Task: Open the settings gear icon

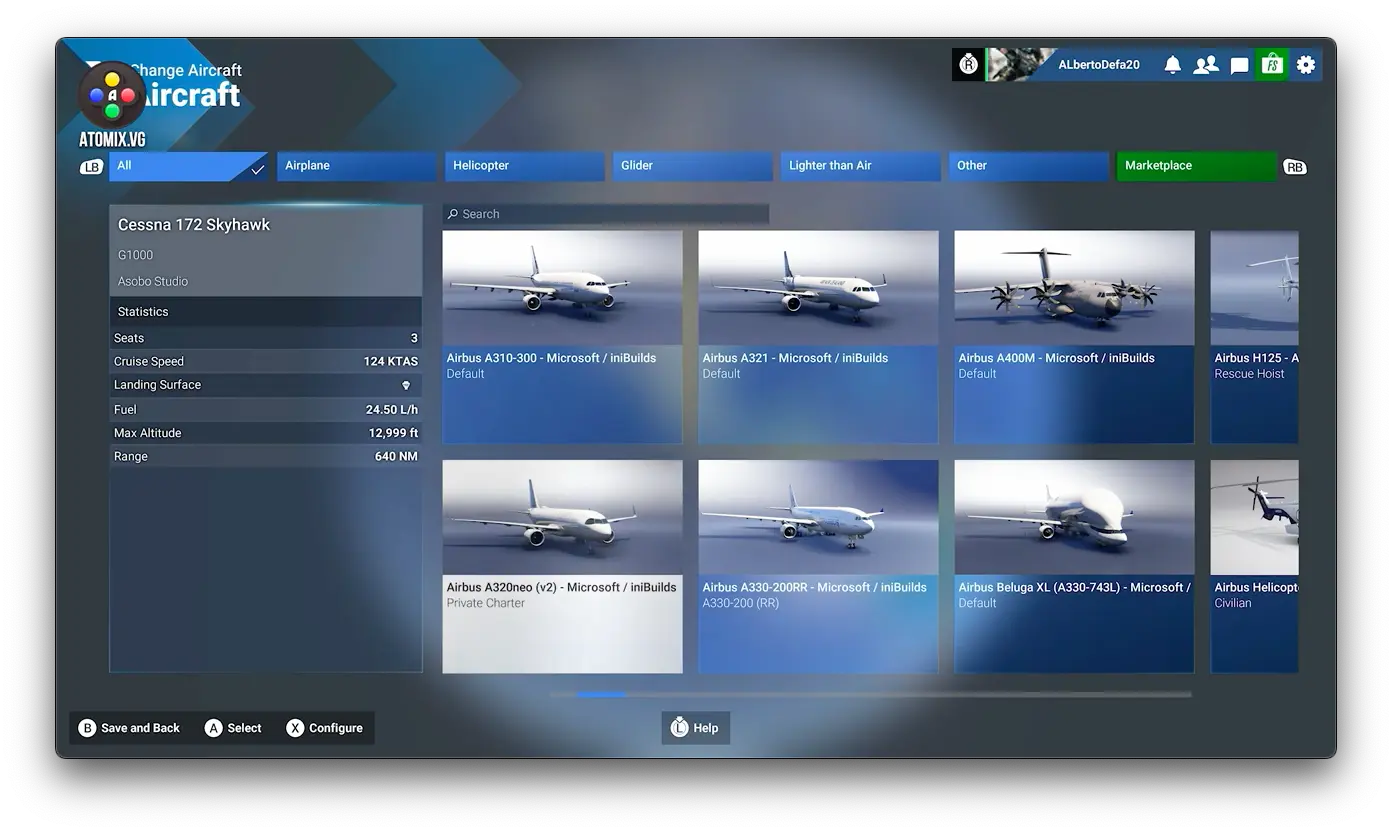Action: tap(1306, 65)
